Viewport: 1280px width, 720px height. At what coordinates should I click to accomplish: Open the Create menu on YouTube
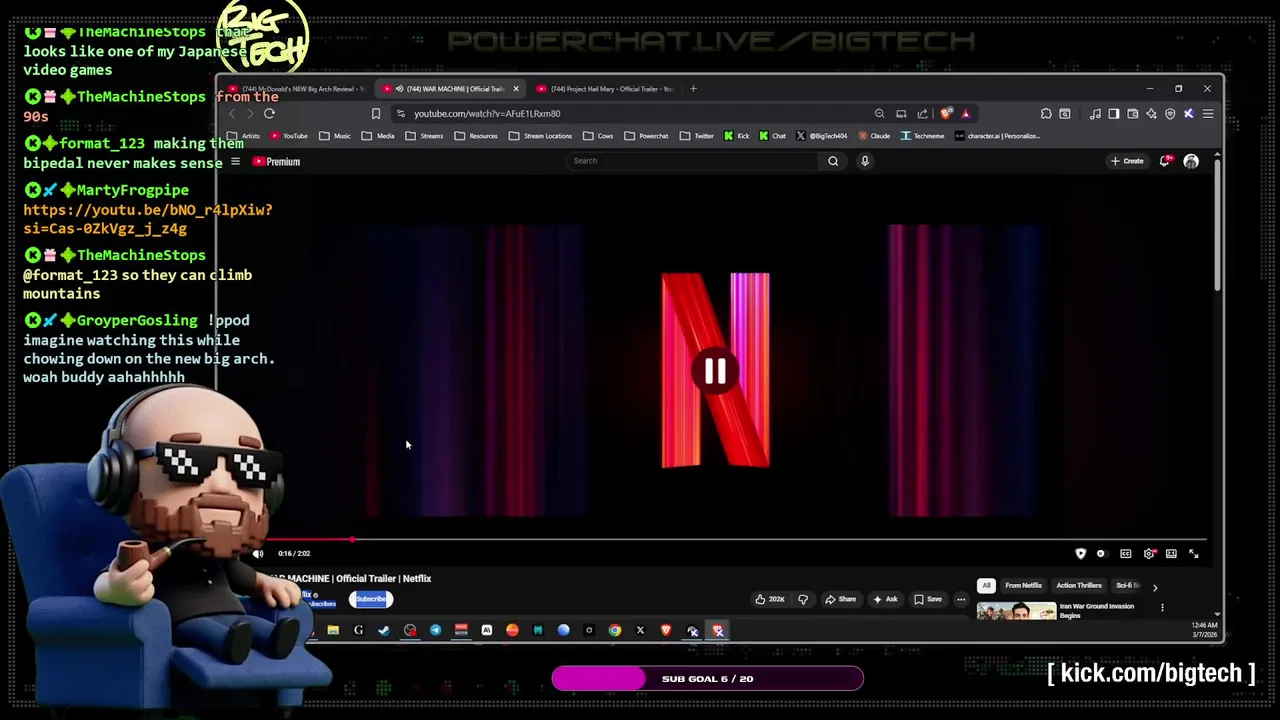click(1127, 161)
